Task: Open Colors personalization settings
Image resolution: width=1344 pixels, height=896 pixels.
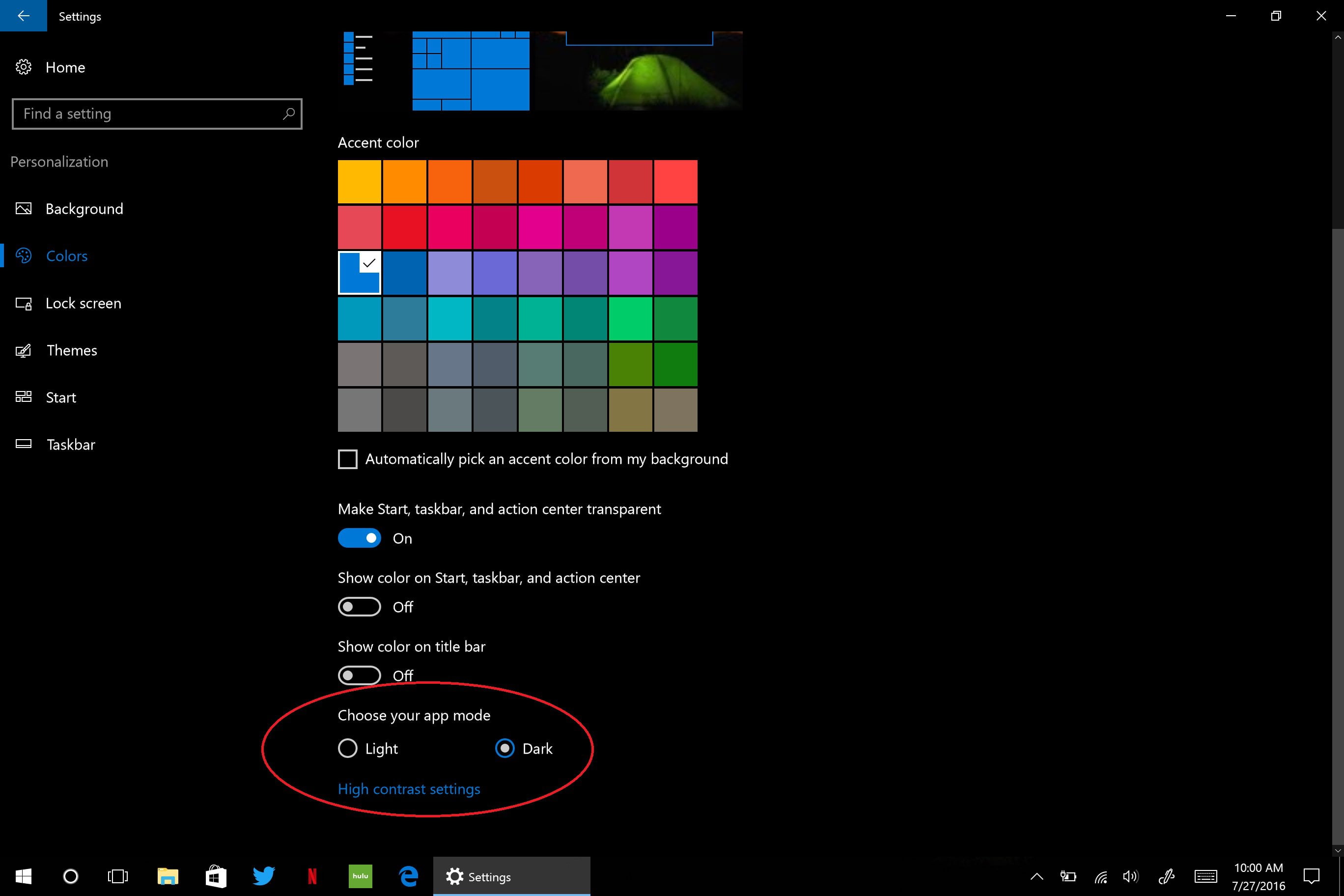Action: tap(67, 255)
